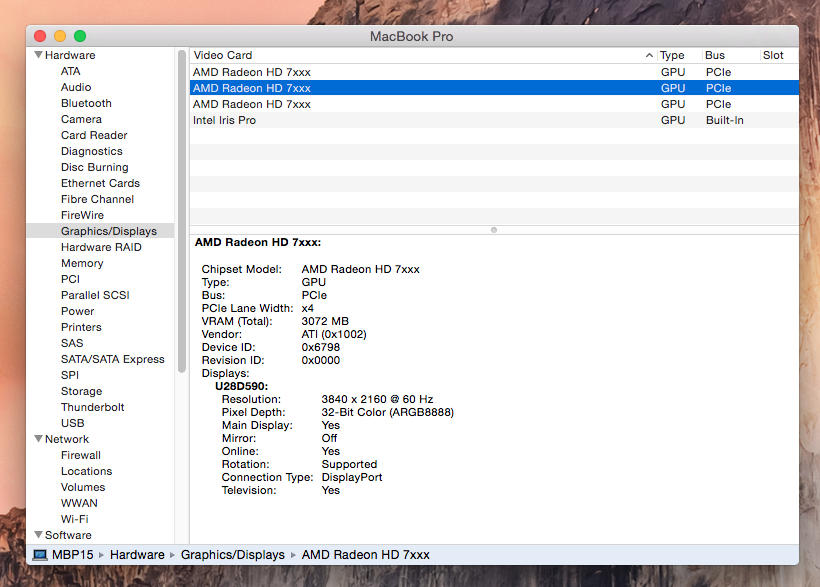The width and height of the screenshot is (820, 587).
Task: Open Bluetooth hardware info
Action: (x=86, y=103)
